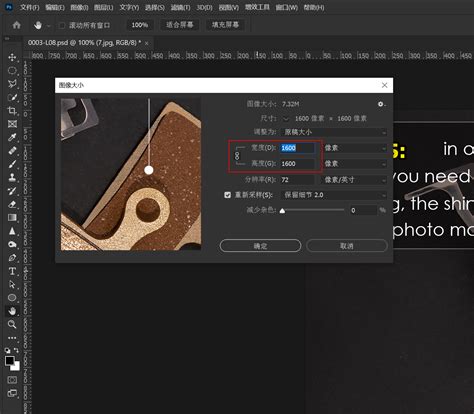Select the Pen tool
This screenshot has width=474, height=414.
point(12,258)
